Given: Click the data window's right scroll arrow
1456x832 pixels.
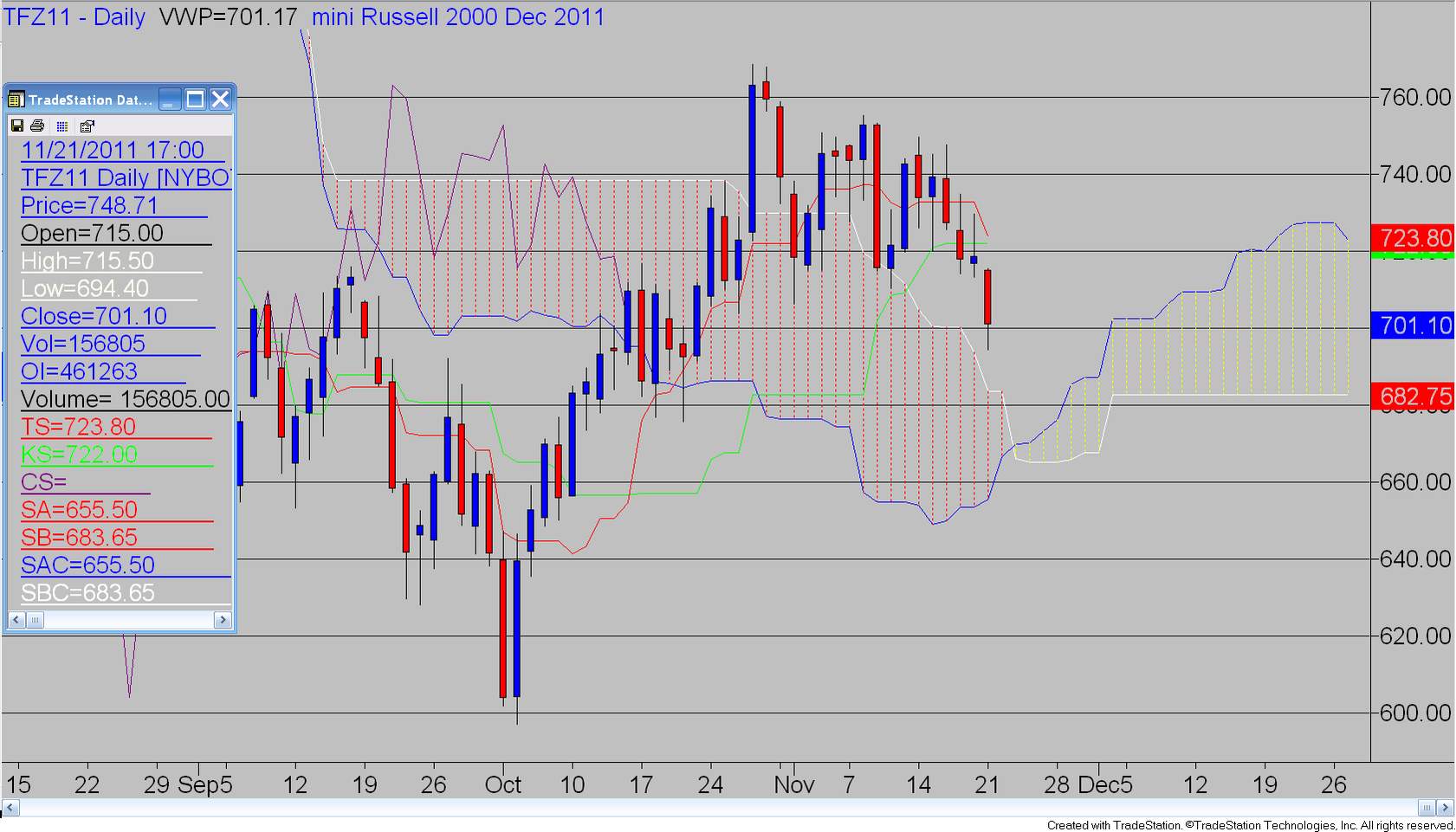Looking at the screenshot, I should [223, 620].
